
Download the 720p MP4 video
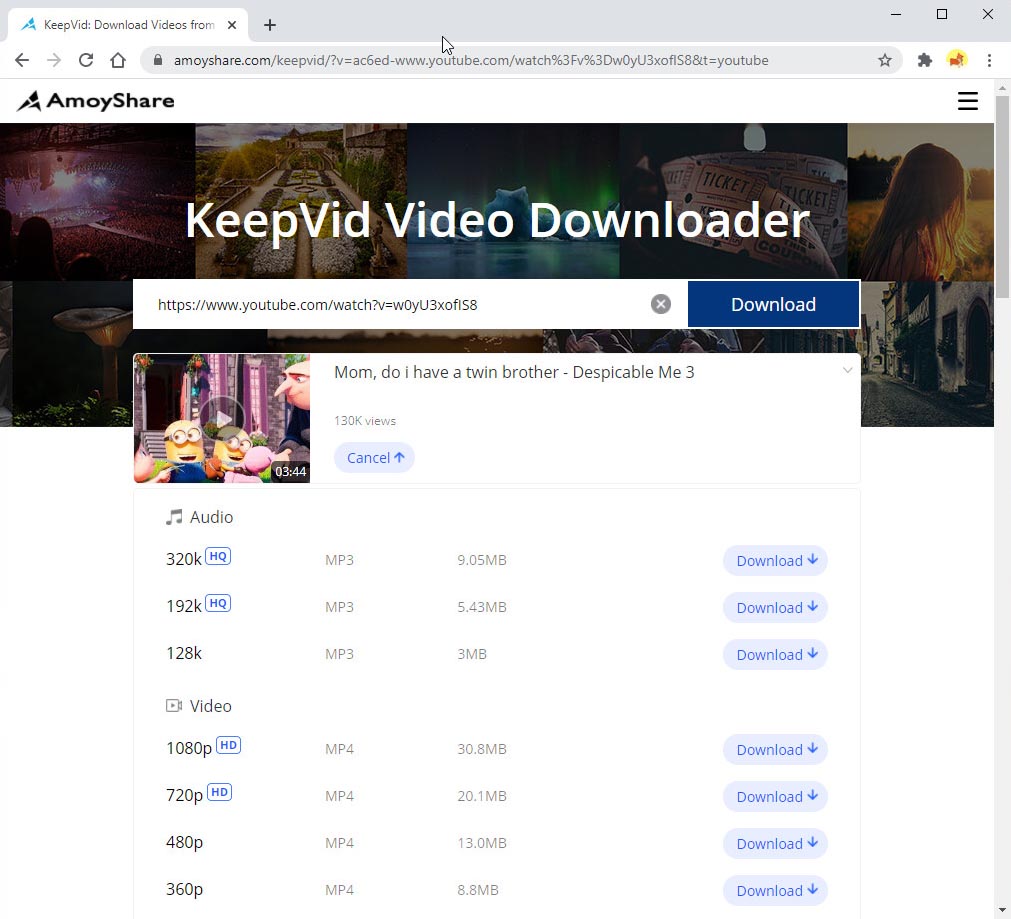(x=775, y=796)
